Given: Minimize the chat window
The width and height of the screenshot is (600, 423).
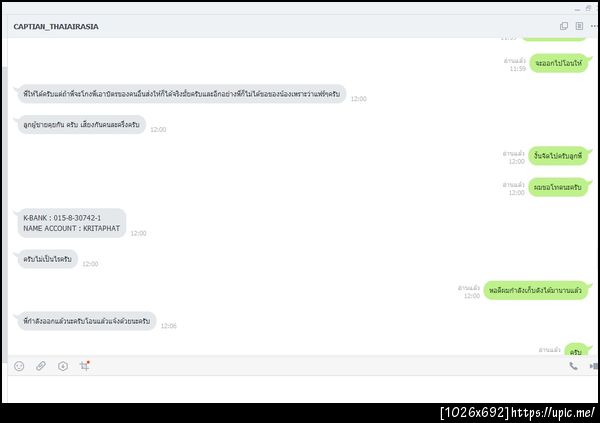Looking at the screenshot, I should click(x=577, y=8).
